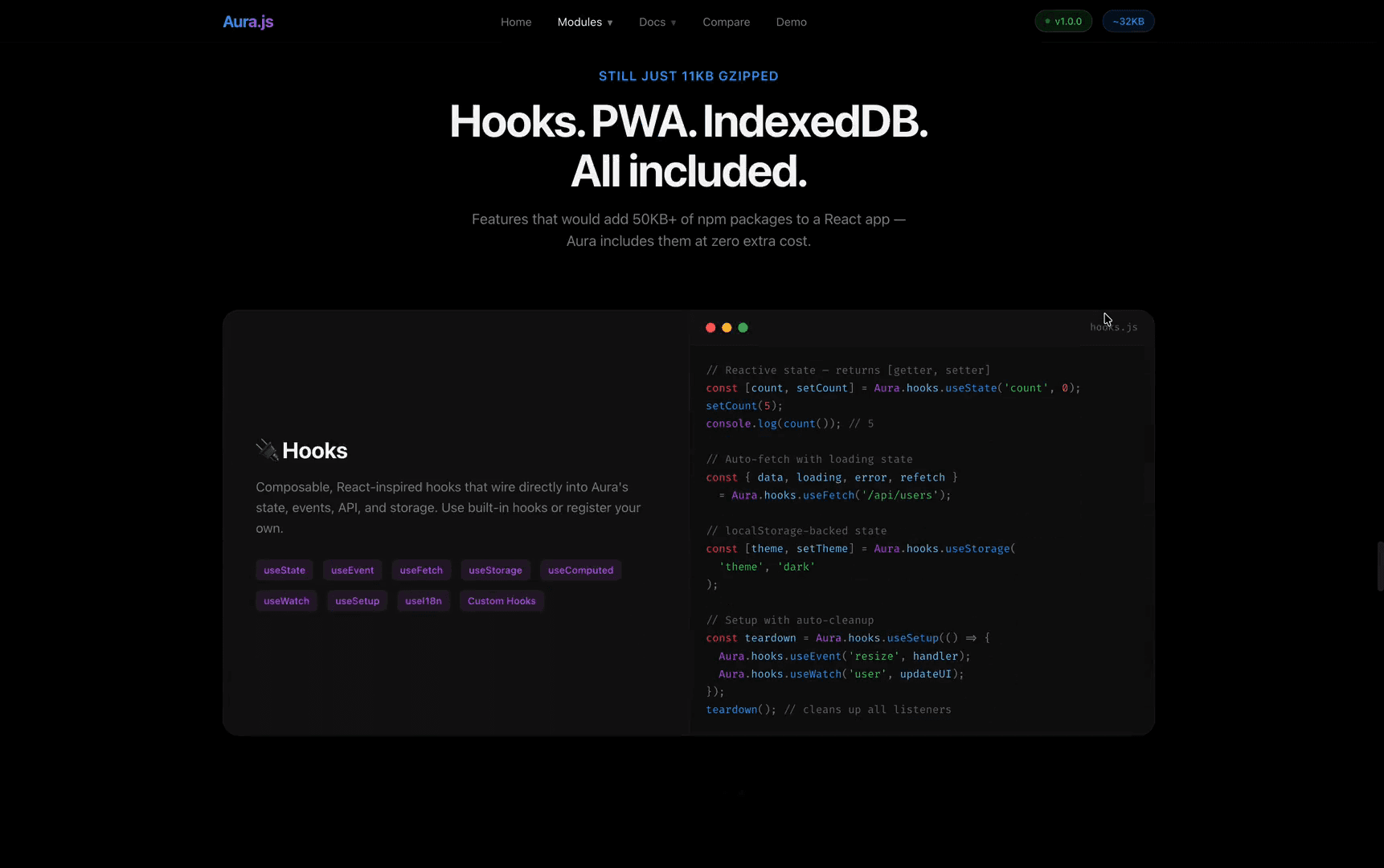
Task: Click the hooks.js tab label
Action: pyautogui.click(x=1114, y=327)
